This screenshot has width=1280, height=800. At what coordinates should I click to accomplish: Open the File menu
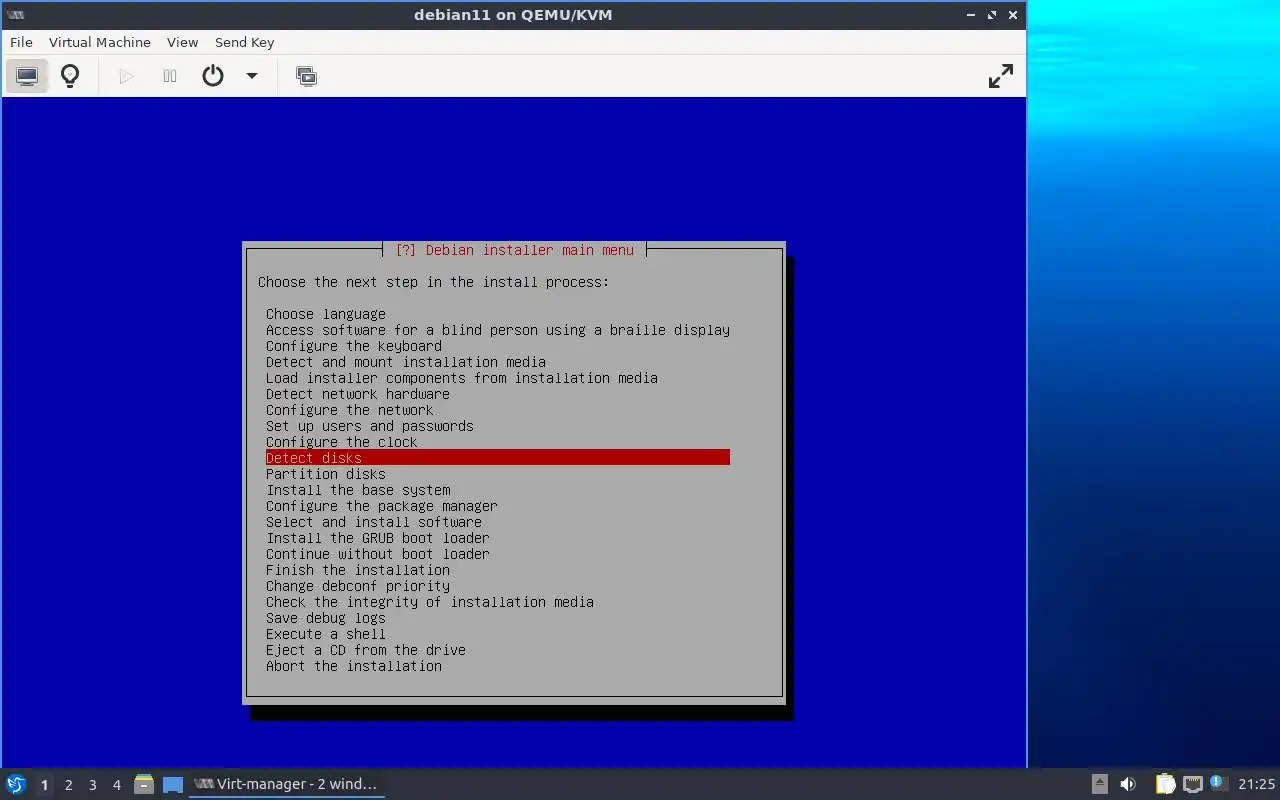coord(21,42)
